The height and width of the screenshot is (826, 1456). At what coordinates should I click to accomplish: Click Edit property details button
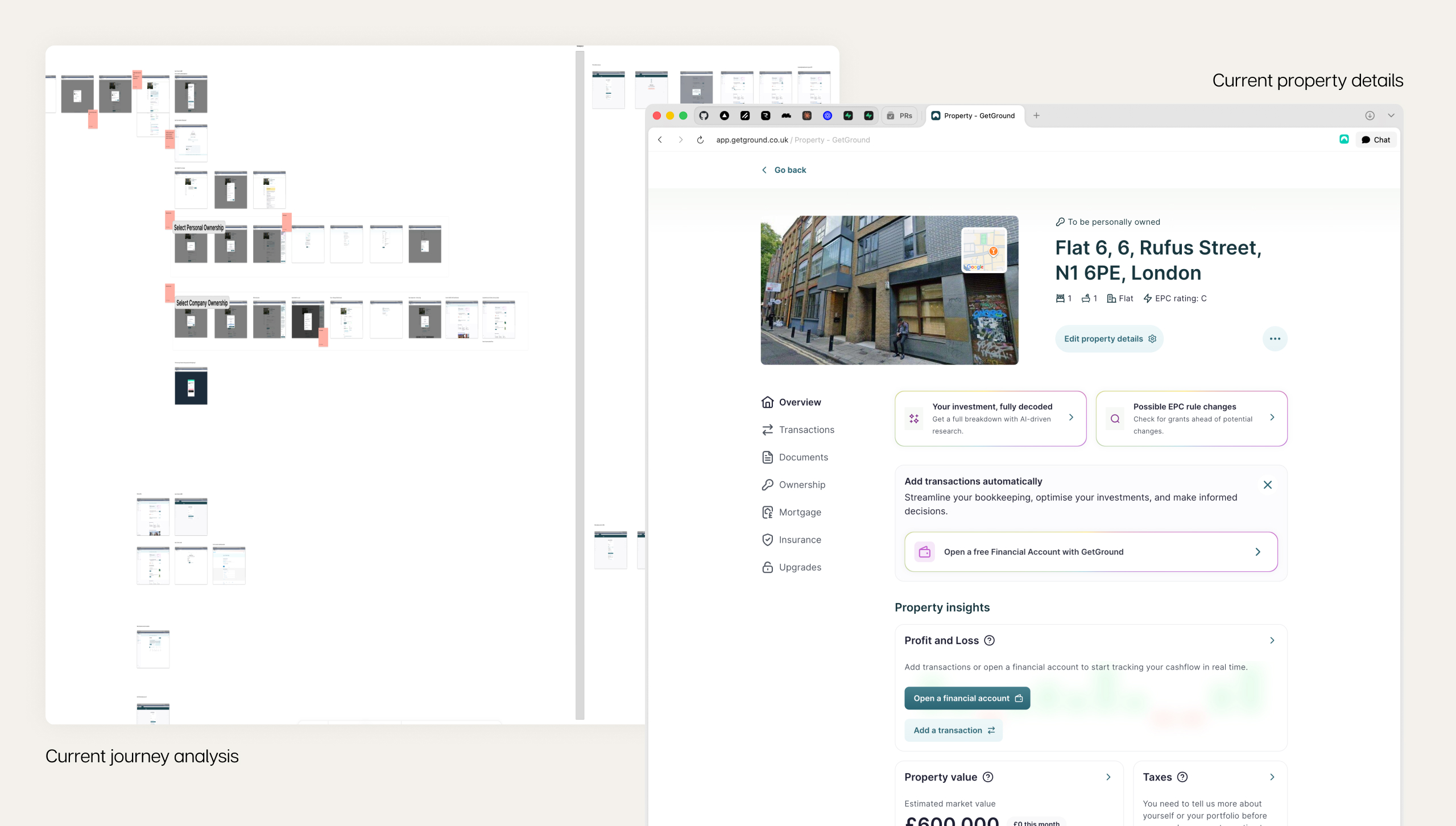[1109, 339]
